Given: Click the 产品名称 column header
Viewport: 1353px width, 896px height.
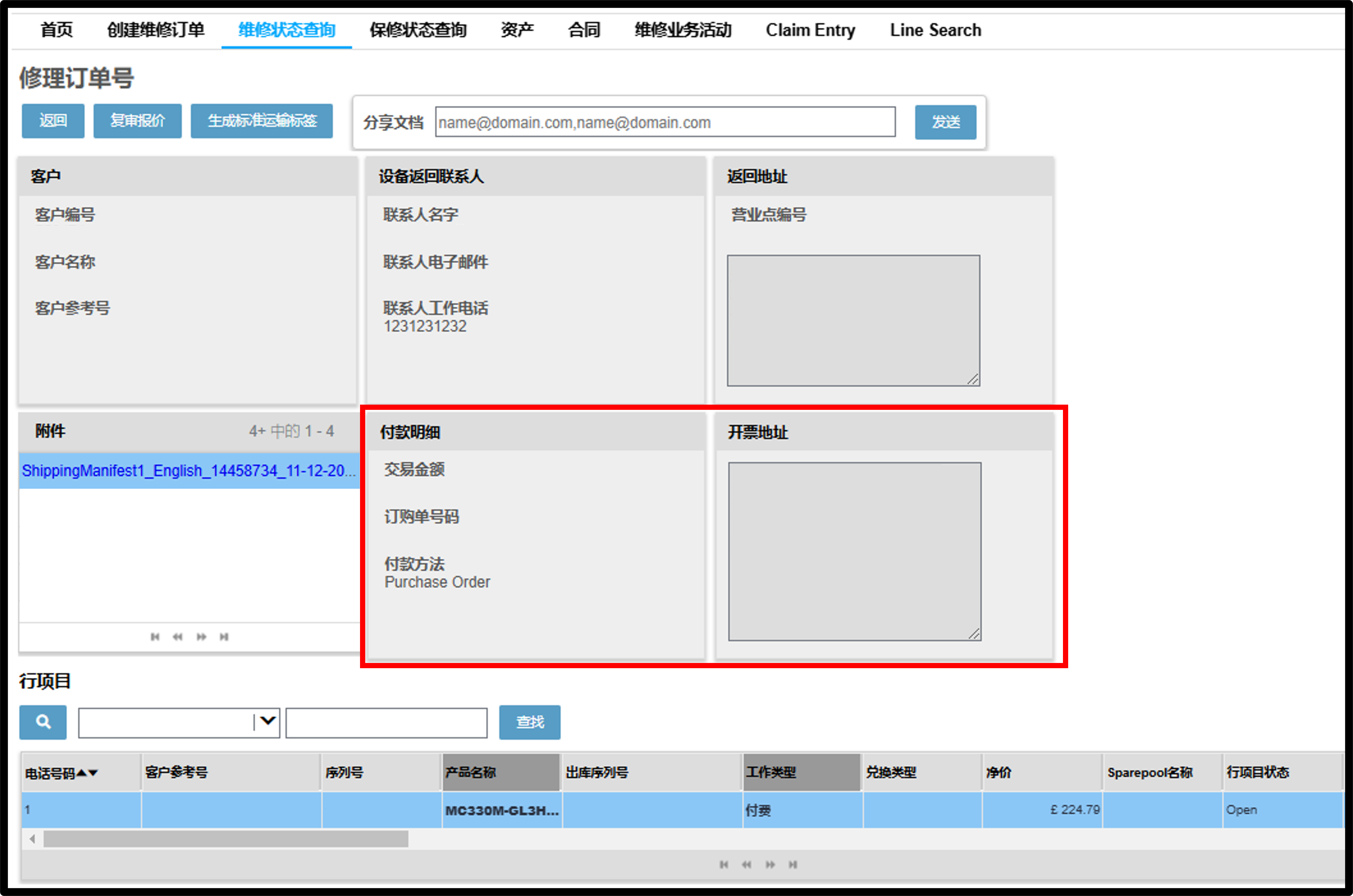Looking at the screenshot, I should tap(500, 772).
